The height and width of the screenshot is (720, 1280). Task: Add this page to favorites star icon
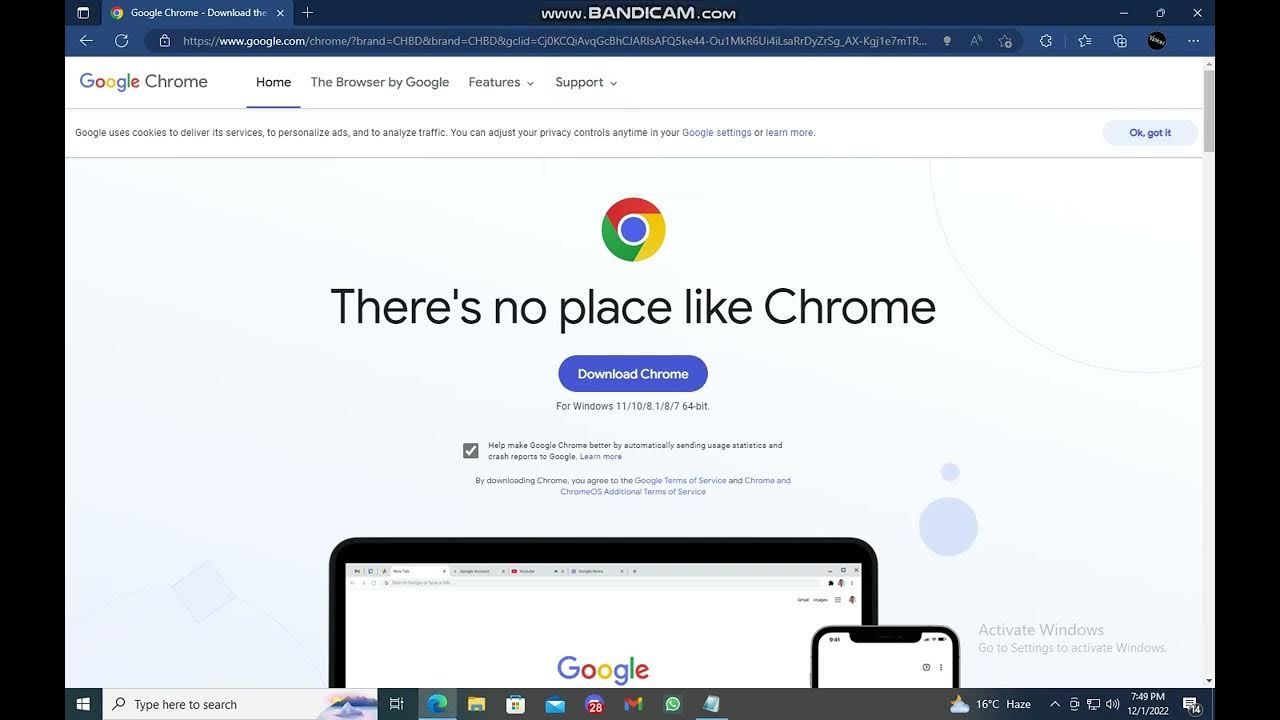point(1005,41)
